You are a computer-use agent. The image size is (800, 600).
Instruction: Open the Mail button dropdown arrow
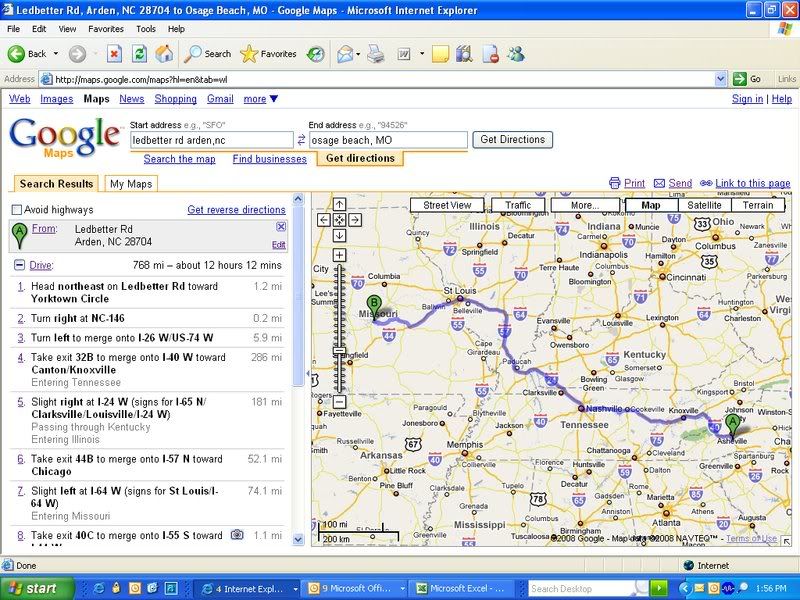[358, 54]
